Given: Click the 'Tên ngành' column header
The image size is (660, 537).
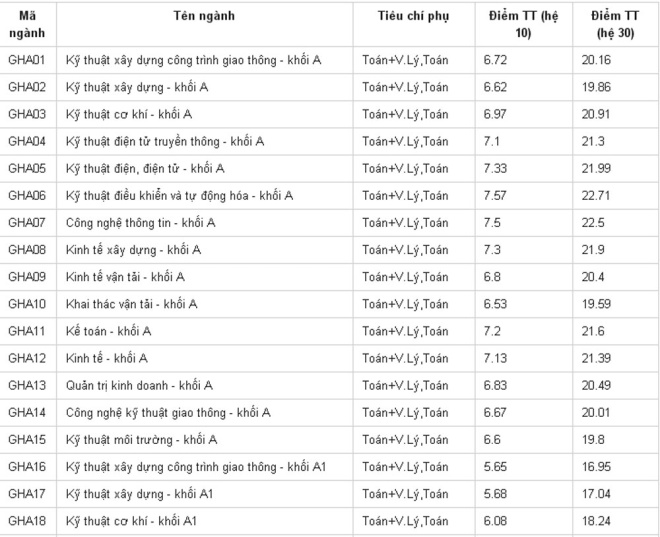Looking at the screenshot, I should click(204, 16).
